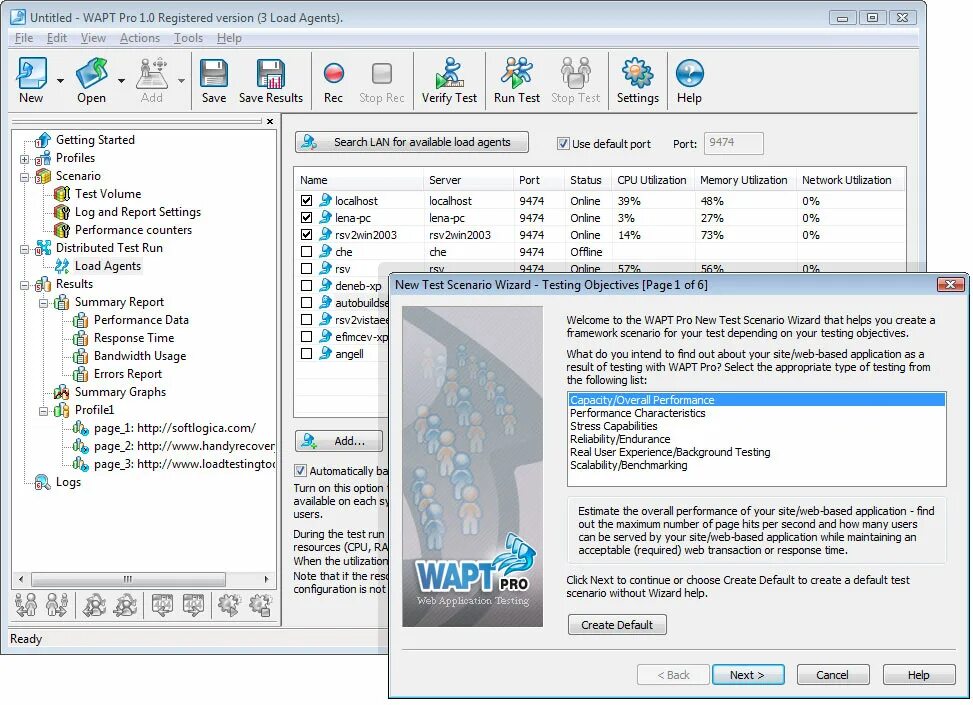This screenshot has width=973, height=705.
Task: Click Create Default in the wizard
Action: [617, 624]
